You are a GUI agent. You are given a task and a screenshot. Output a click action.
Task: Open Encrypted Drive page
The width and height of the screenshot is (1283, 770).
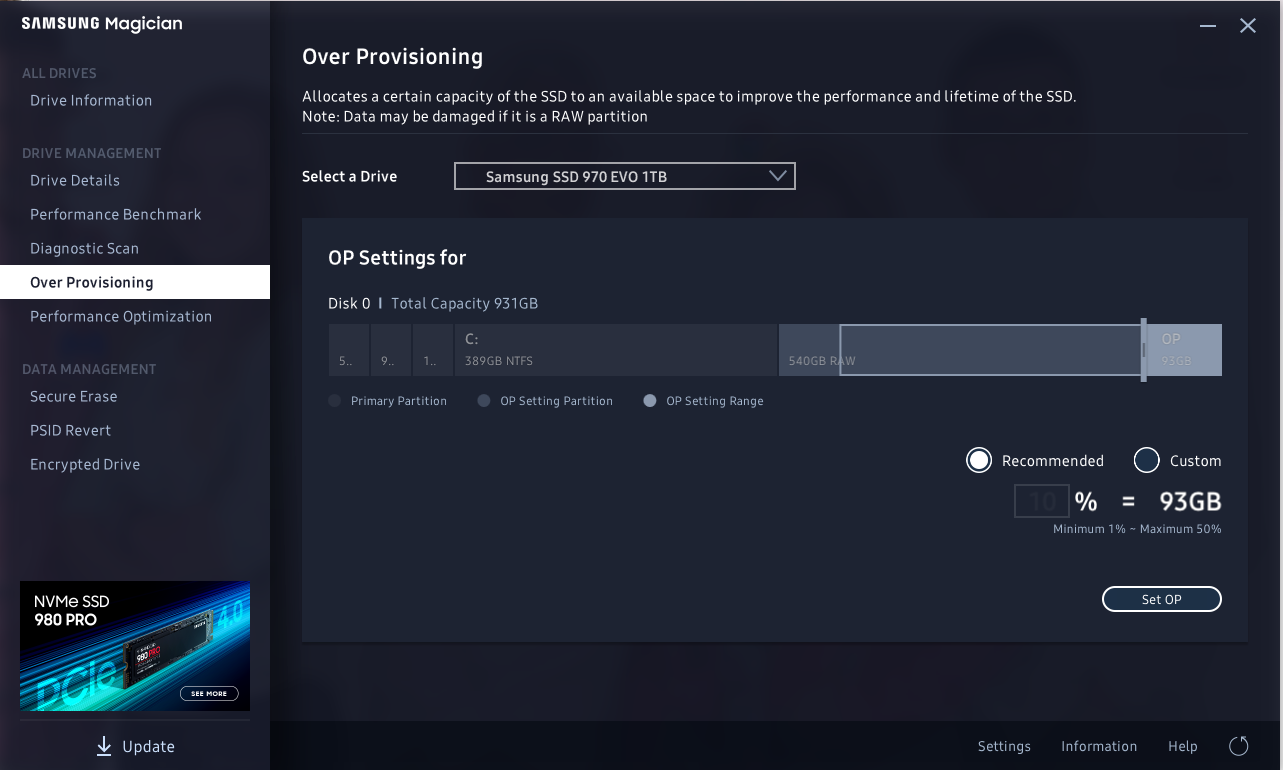point(85,464)
